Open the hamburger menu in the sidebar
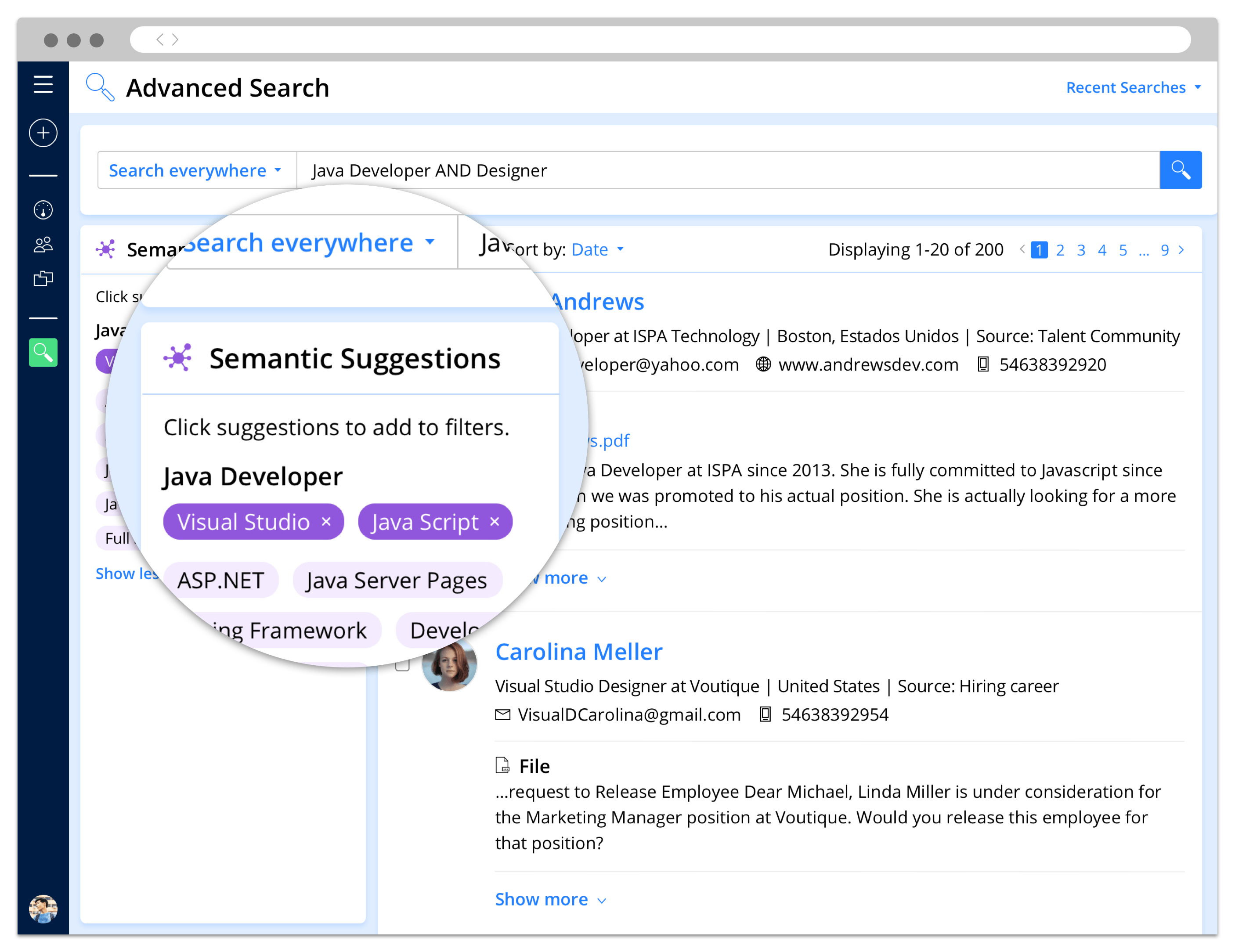 pyautogui.click(x=43, y=84)
